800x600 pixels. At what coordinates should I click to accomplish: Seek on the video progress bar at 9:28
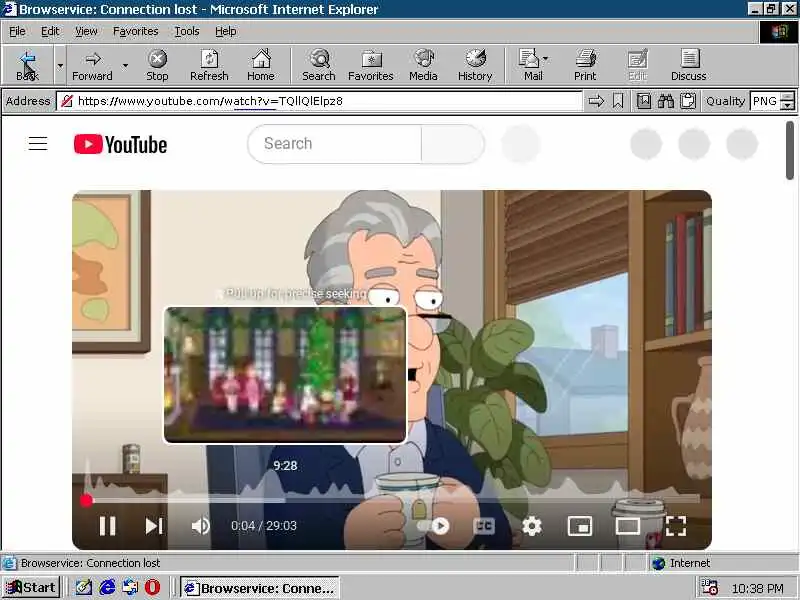pyautogui.click(x=285, y=501)
